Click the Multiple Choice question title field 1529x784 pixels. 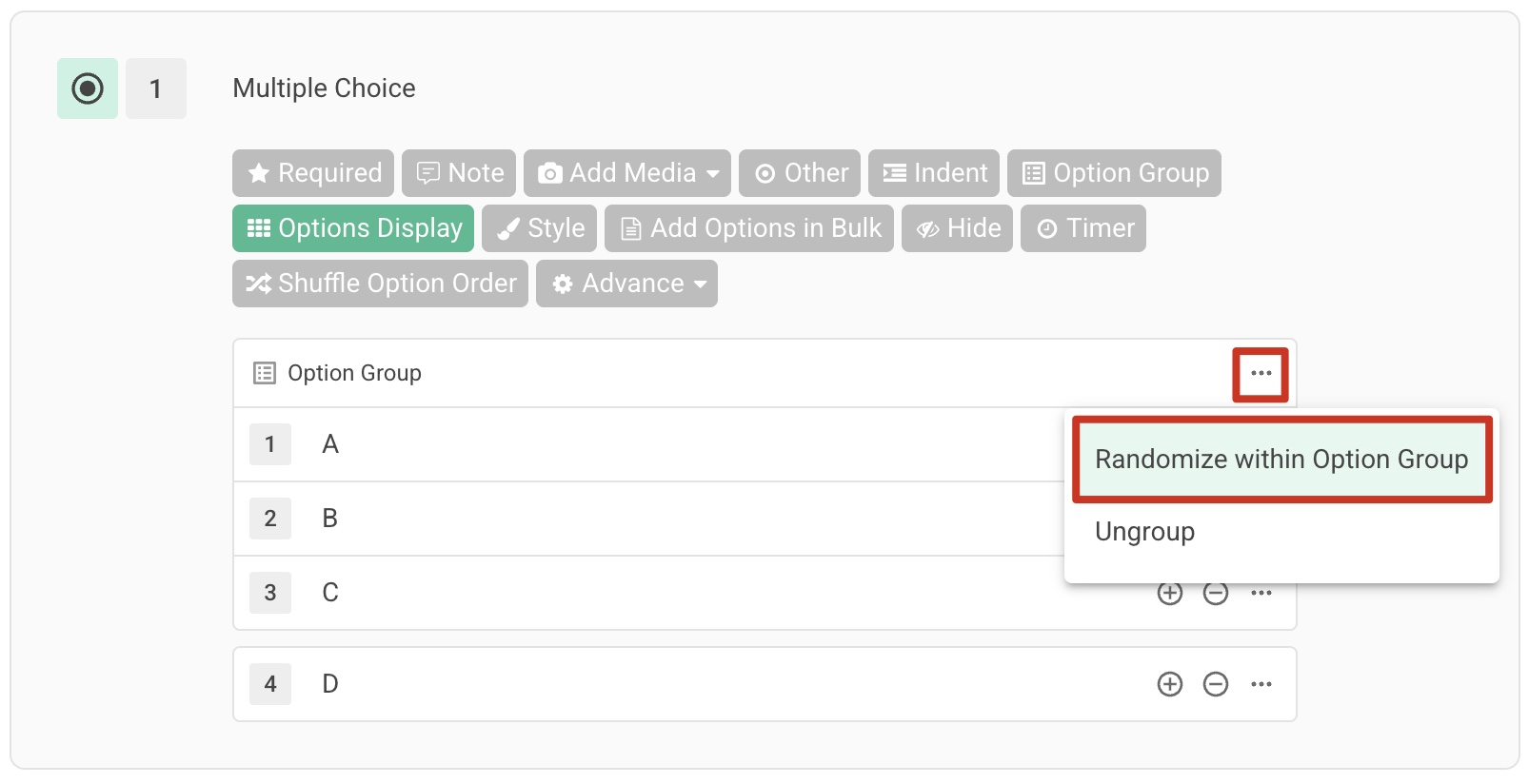(324, 88)
